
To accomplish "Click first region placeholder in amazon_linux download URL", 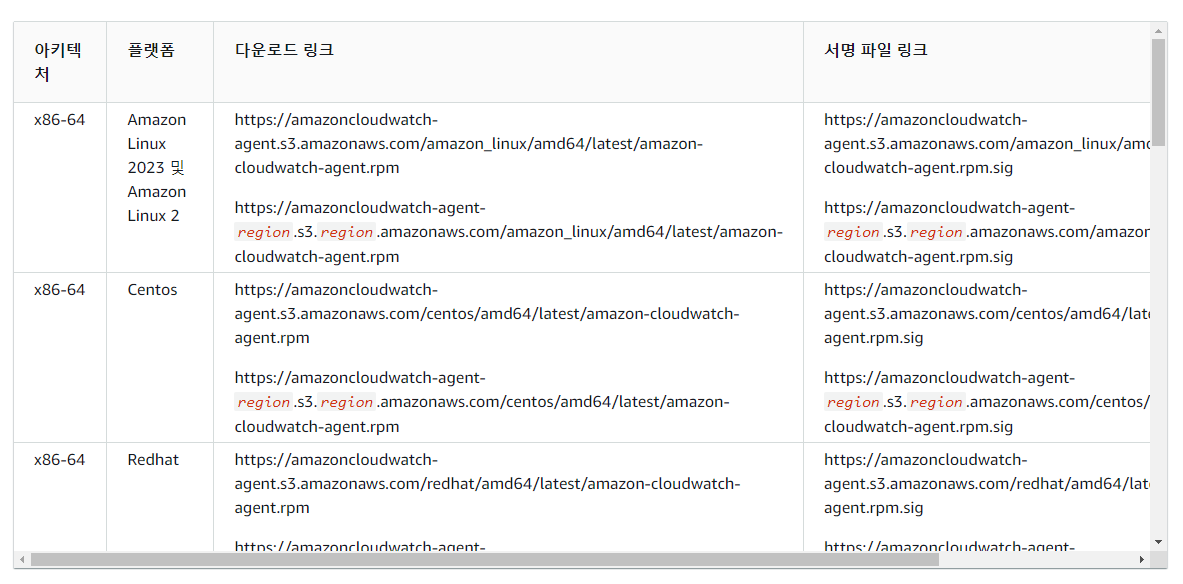I will pos(263,232).
